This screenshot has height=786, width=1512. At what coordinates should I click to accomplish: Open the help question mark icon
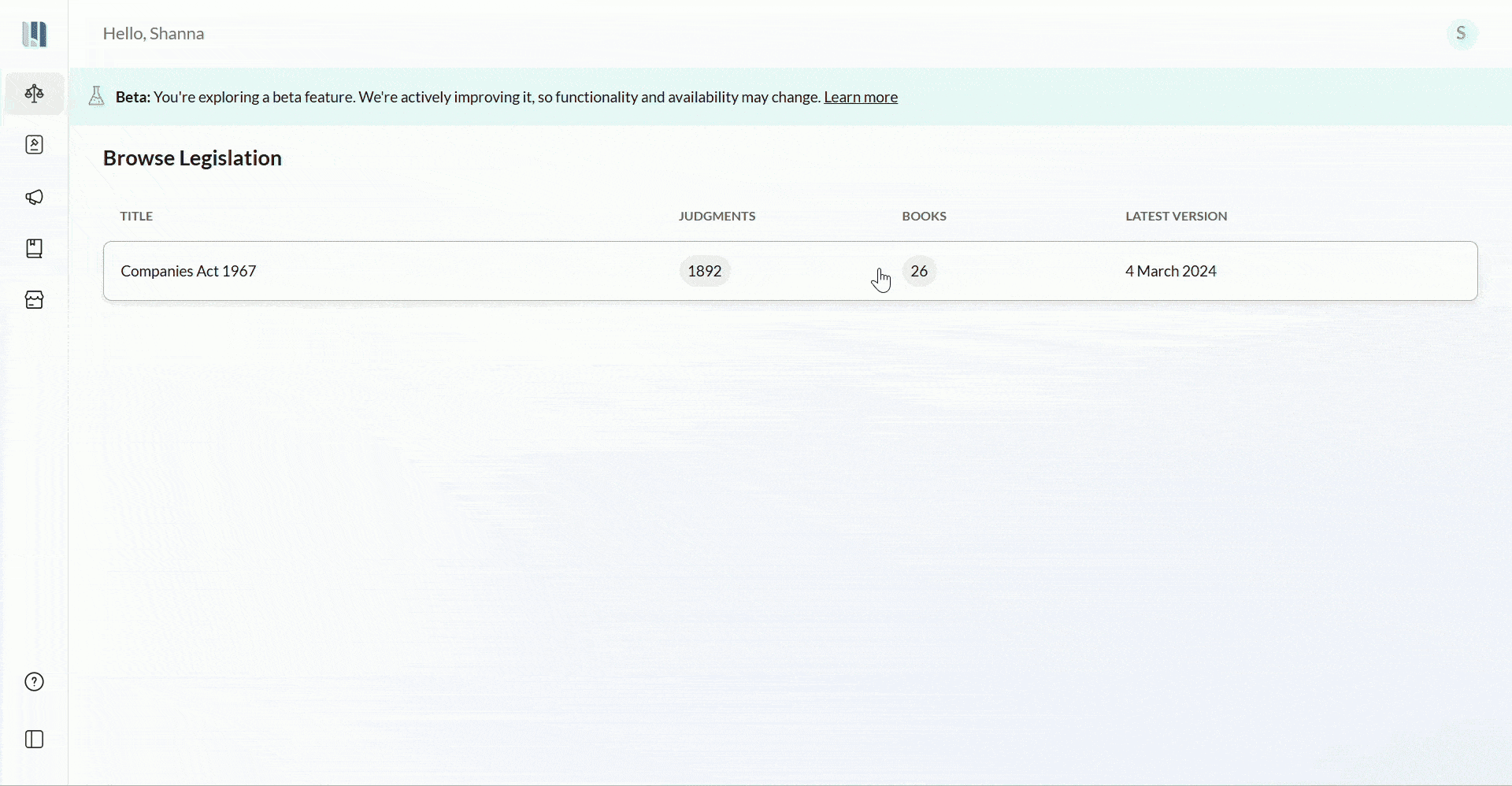coord(35,683)
